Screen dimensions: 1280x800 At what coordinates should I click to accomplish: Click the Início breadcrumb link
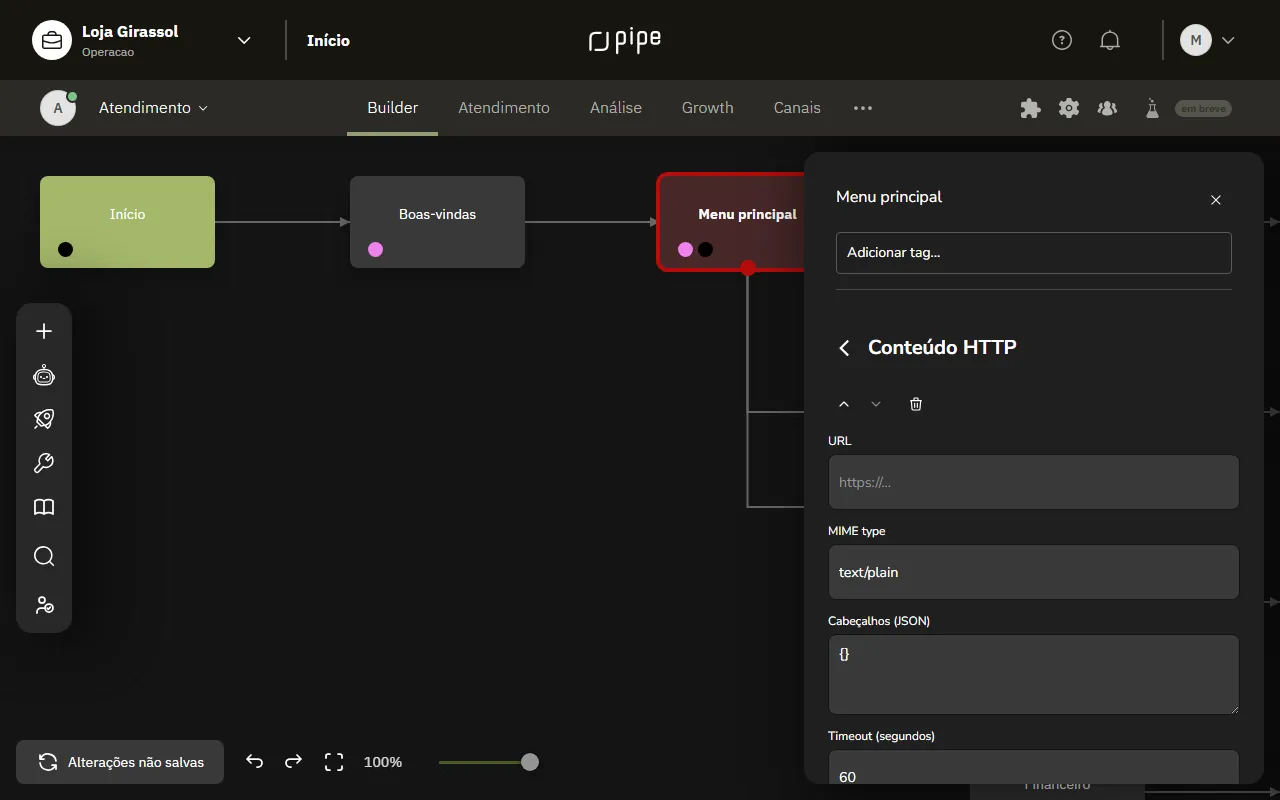[x=328, y=41]
